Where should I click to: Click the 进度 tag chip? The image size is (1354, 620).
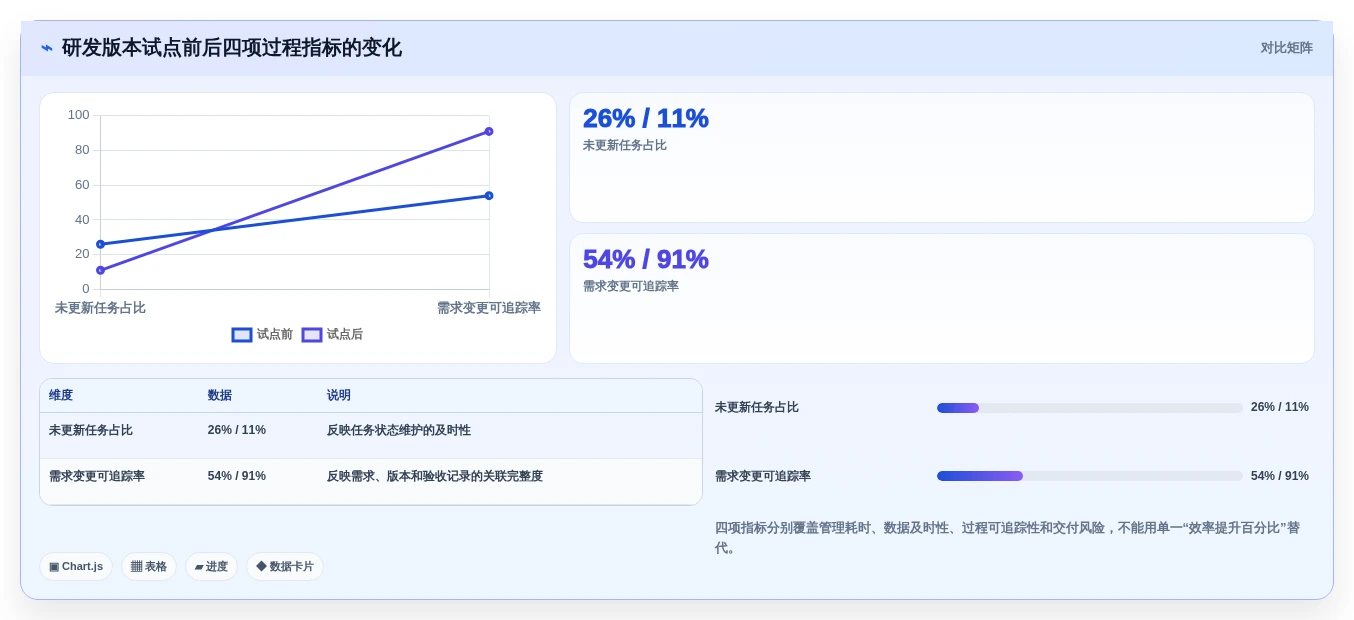(211, 567)
